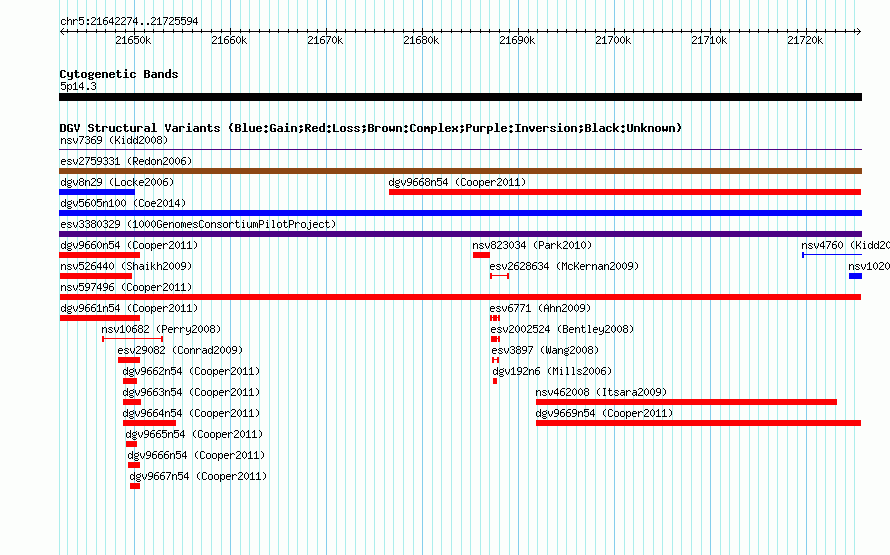Click the red dgv9663n54 loss bar
Image resolution: width=890 pixels, height=555 pixels.
pyautogui.click(x=132, y=402)
